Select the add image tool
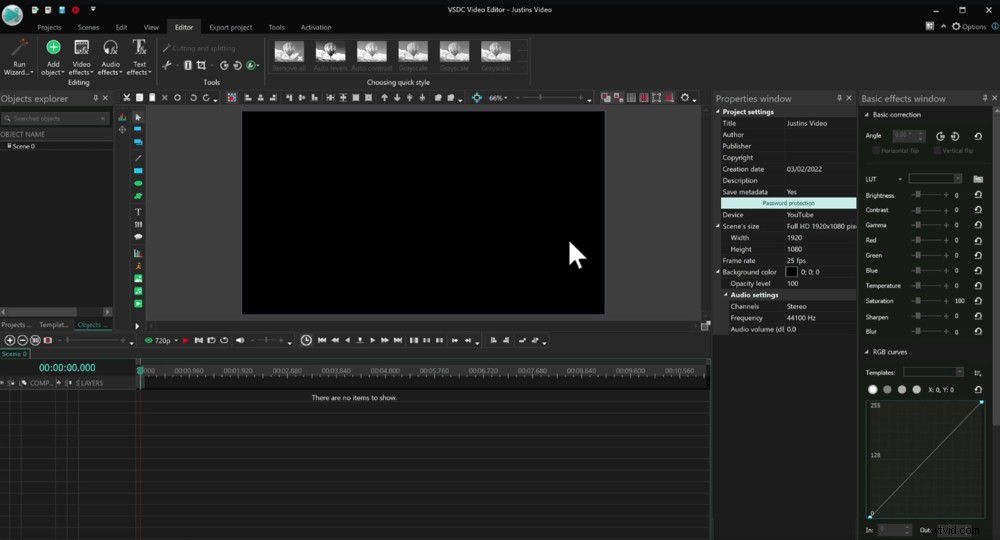The width and height of the screenshot is (1000, 540). 138,279
